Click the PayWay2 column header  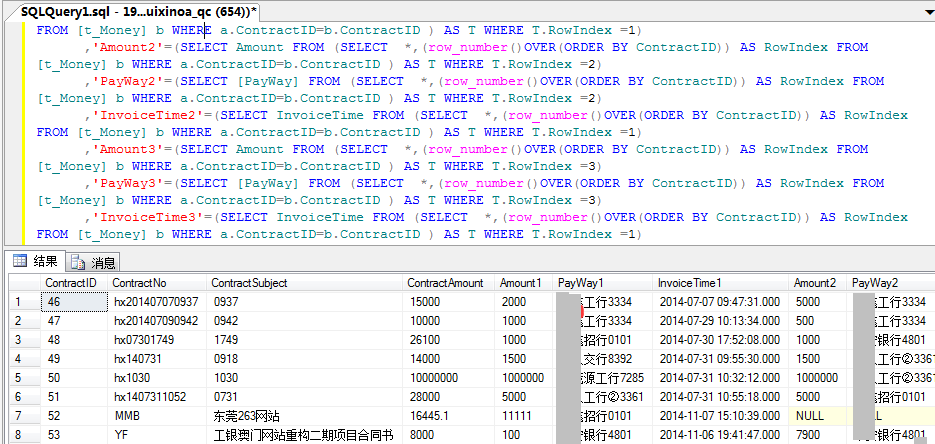891,283
